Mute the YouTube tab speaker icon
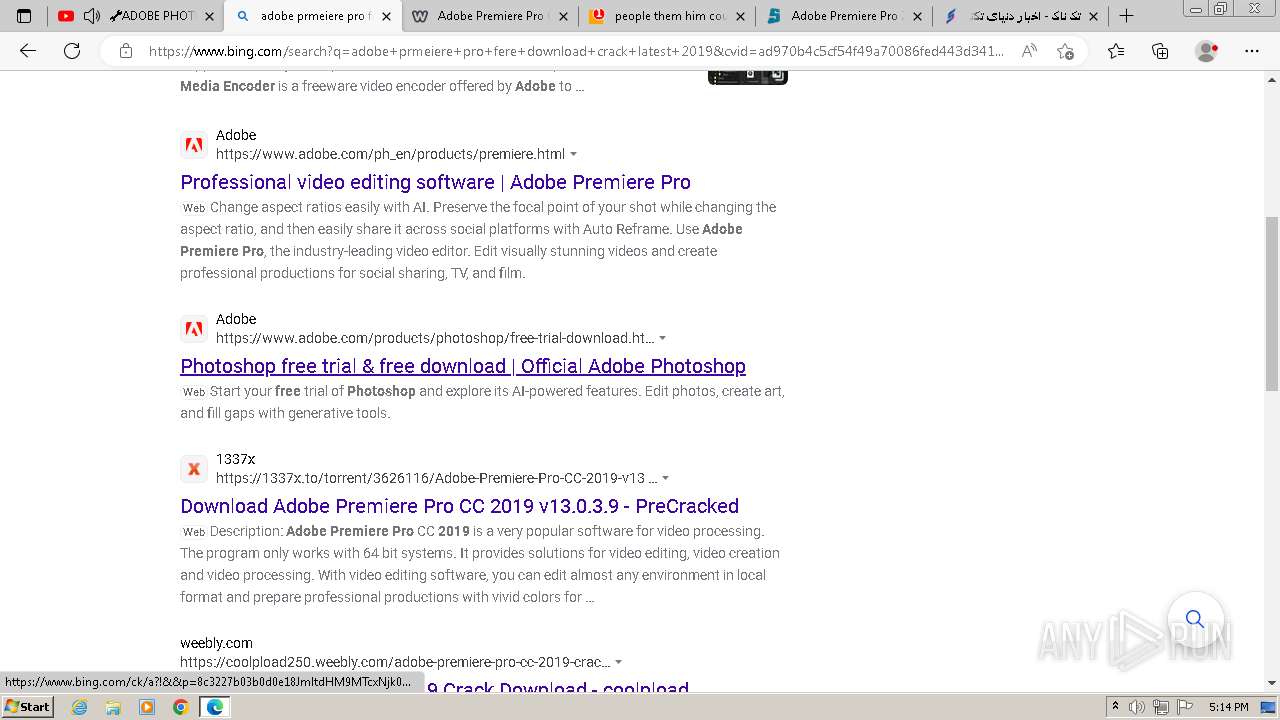This screenshot has height=720, width=1280. (91, 16)
